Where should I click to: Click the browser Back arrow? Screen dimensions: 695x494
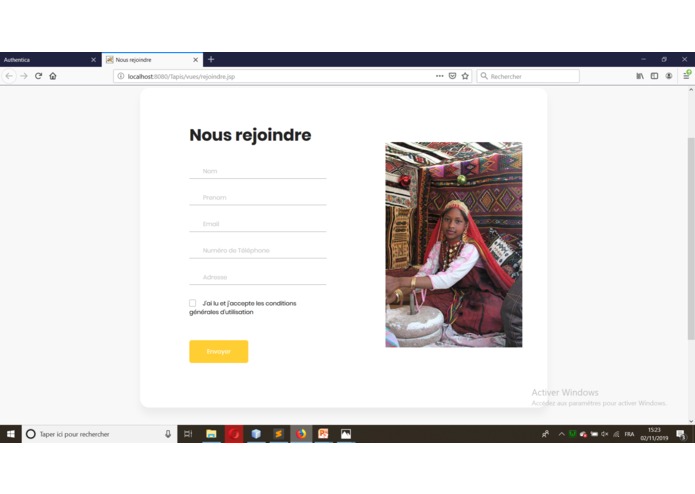coord(9,76)
